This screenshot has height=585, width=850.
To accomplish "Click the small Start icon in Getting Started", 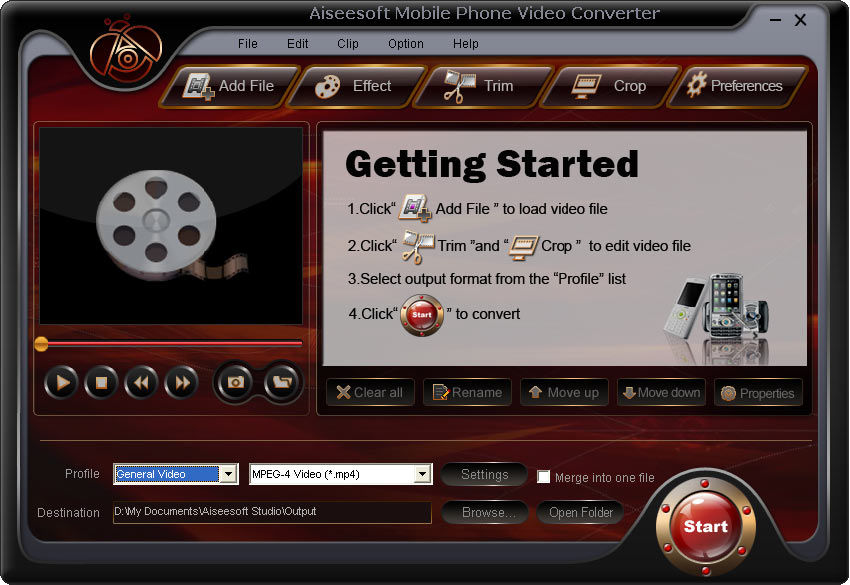I will pyautogui.click(x=422, y=315).
